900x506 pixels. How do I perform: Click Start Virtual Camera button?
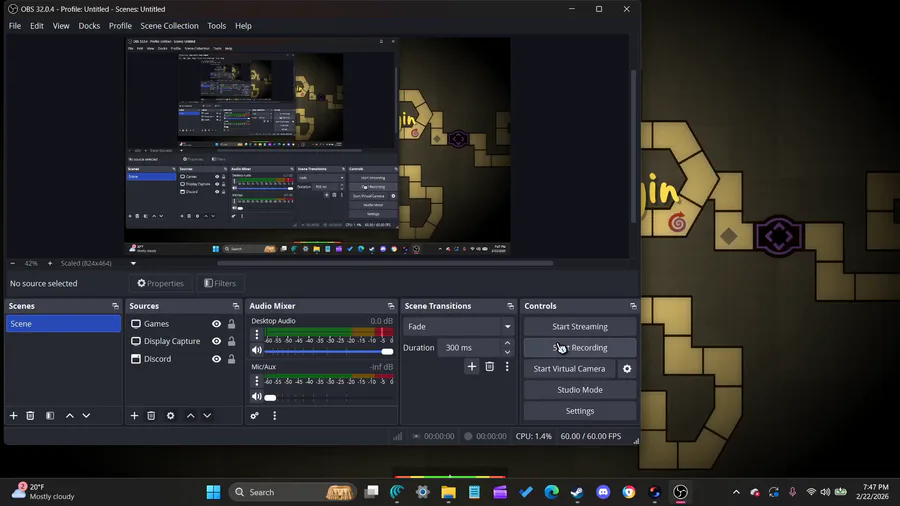click(x=569, y=369)
